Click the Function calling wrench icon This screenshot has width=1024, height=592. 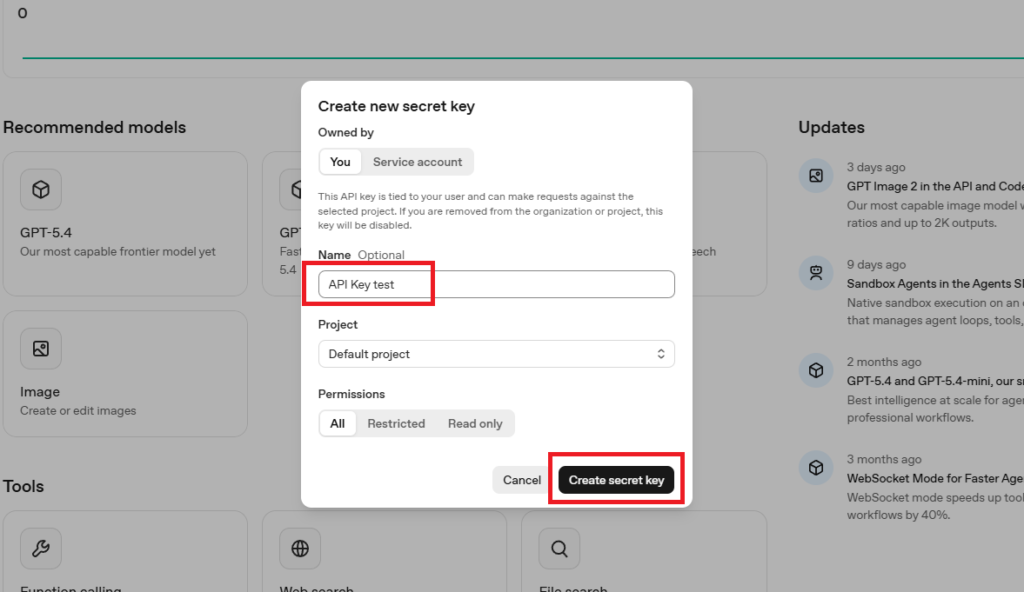(41, 548)
